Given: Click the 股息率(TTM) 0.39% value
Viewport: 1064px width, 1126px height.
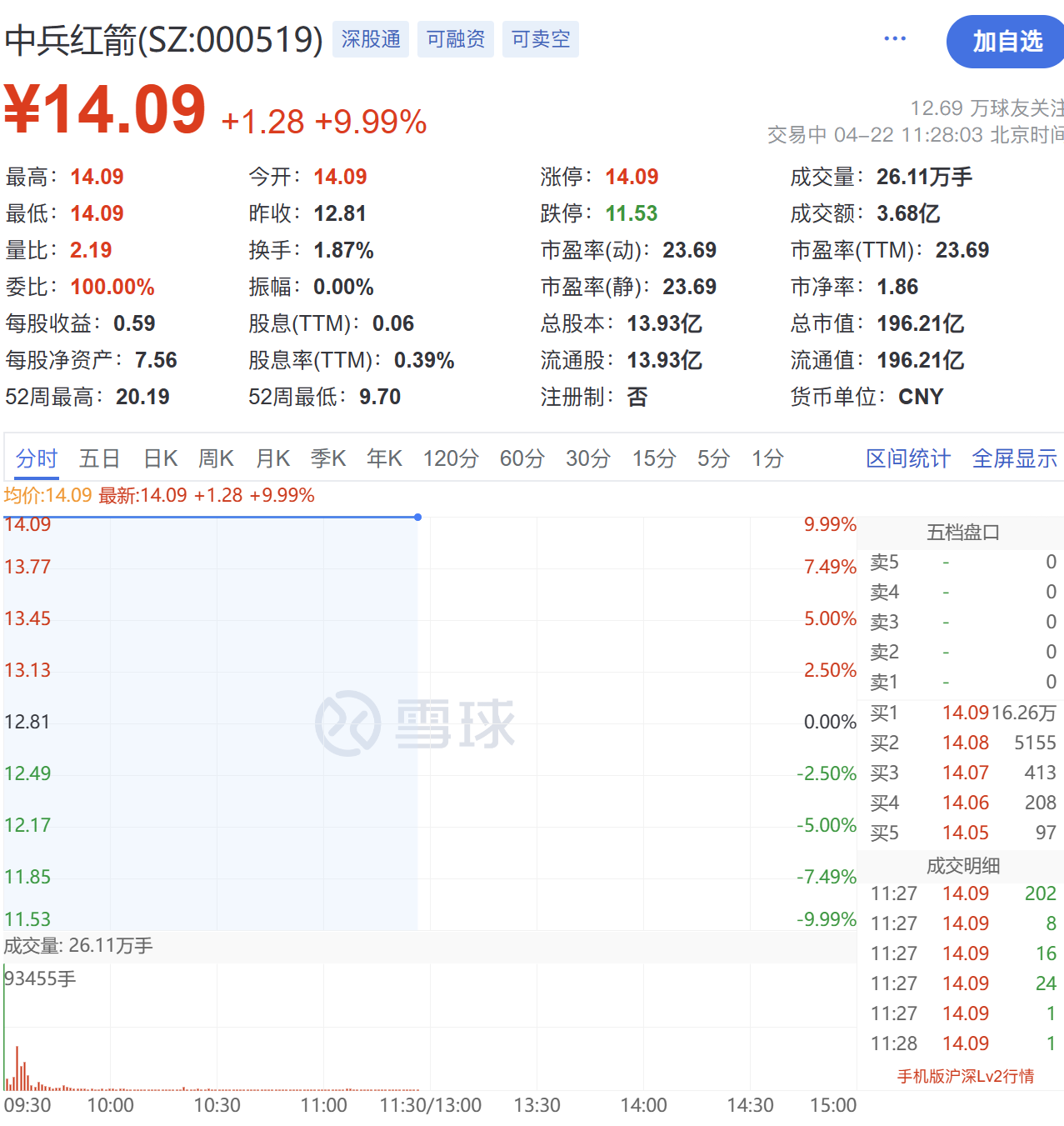Looking at the screenshot, I should tap(424, 360).
